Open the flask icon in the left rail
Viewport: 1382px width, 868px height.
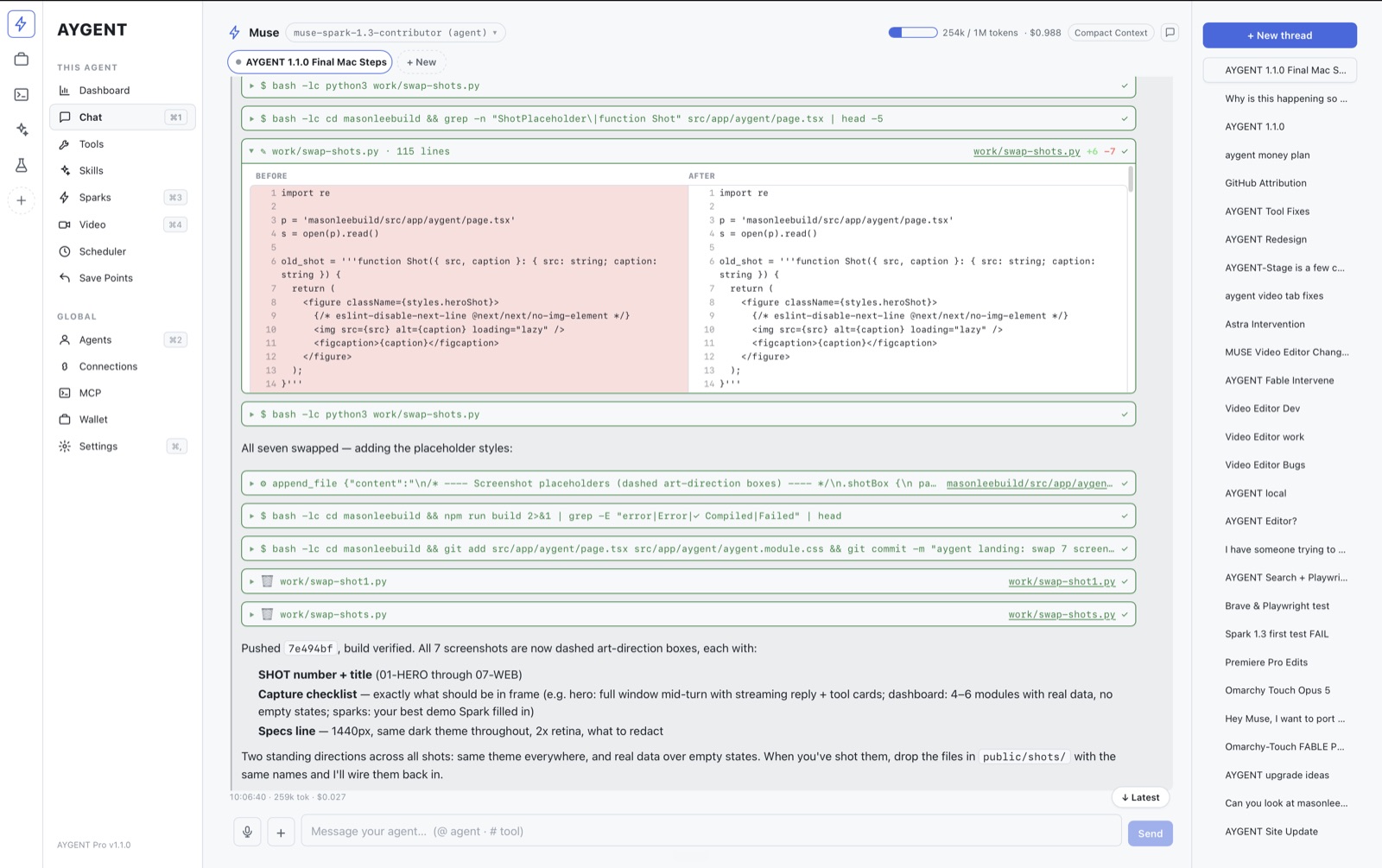(22, 165)
